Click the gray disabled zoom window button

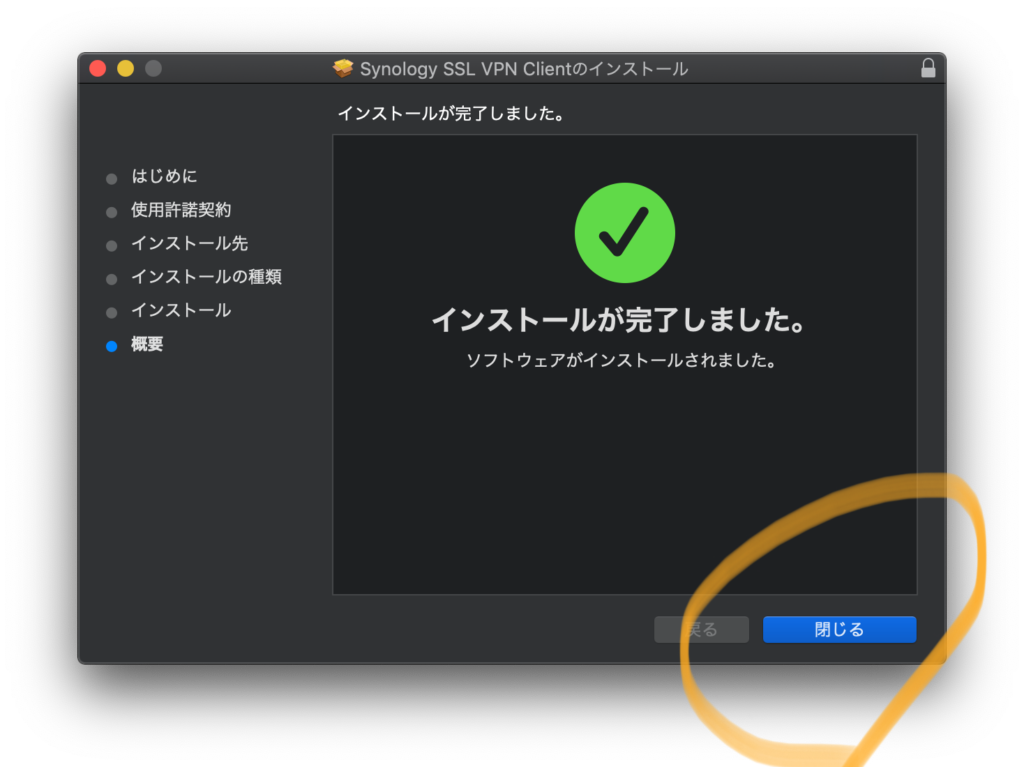153,69
